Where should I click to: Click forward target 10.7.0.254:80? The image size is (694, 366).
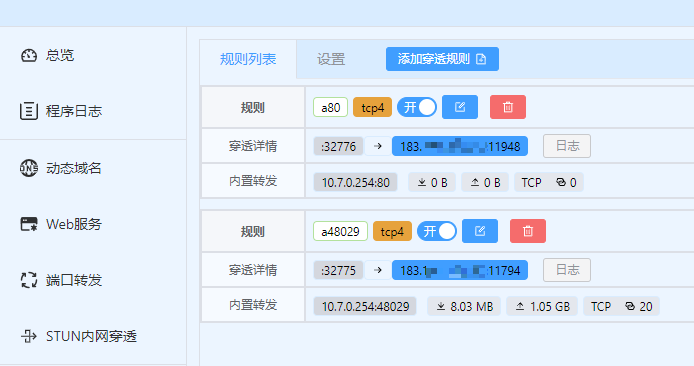pyautogui.click(x=355, y=183)
